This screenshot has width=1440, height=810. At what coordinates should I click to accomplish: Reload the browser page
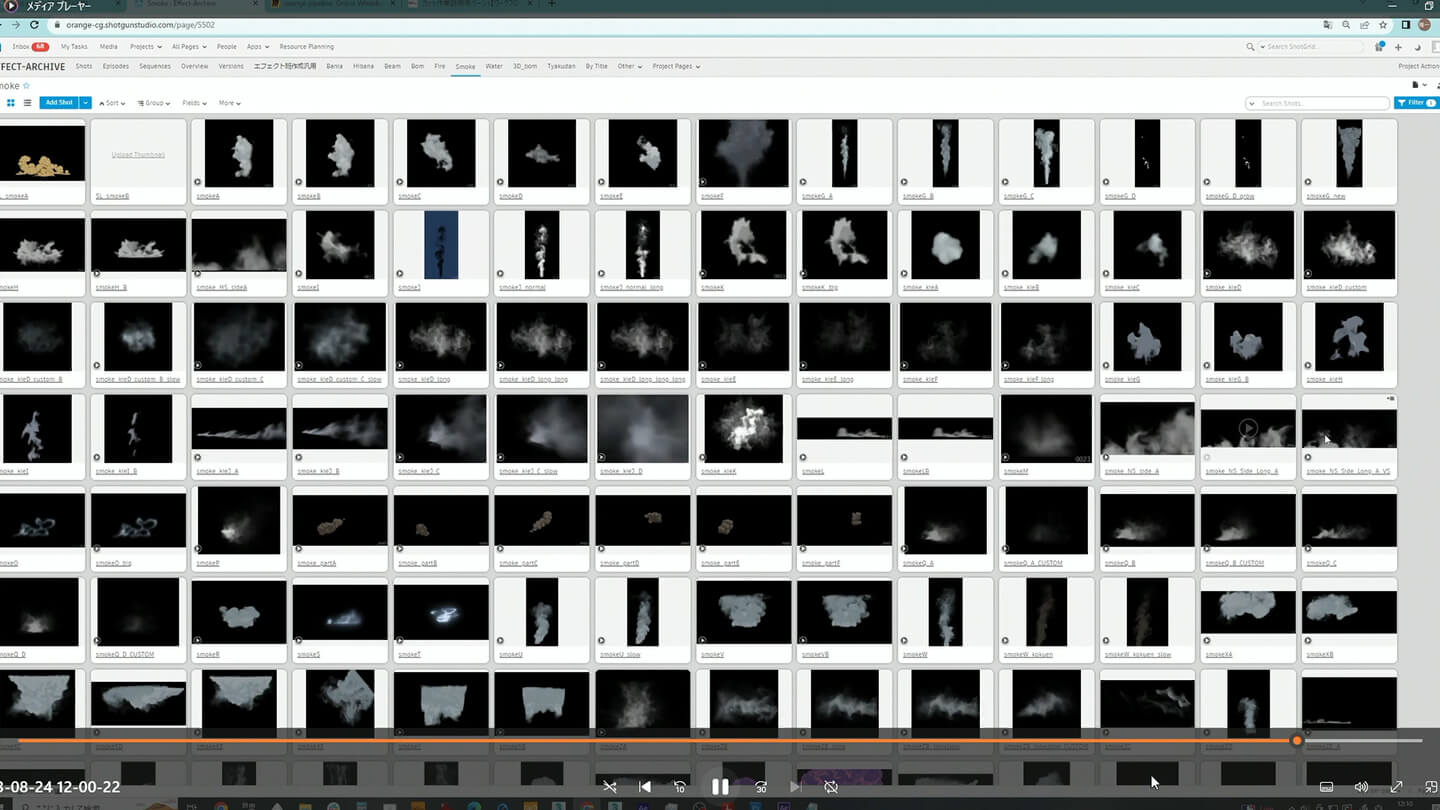[35, 25]
